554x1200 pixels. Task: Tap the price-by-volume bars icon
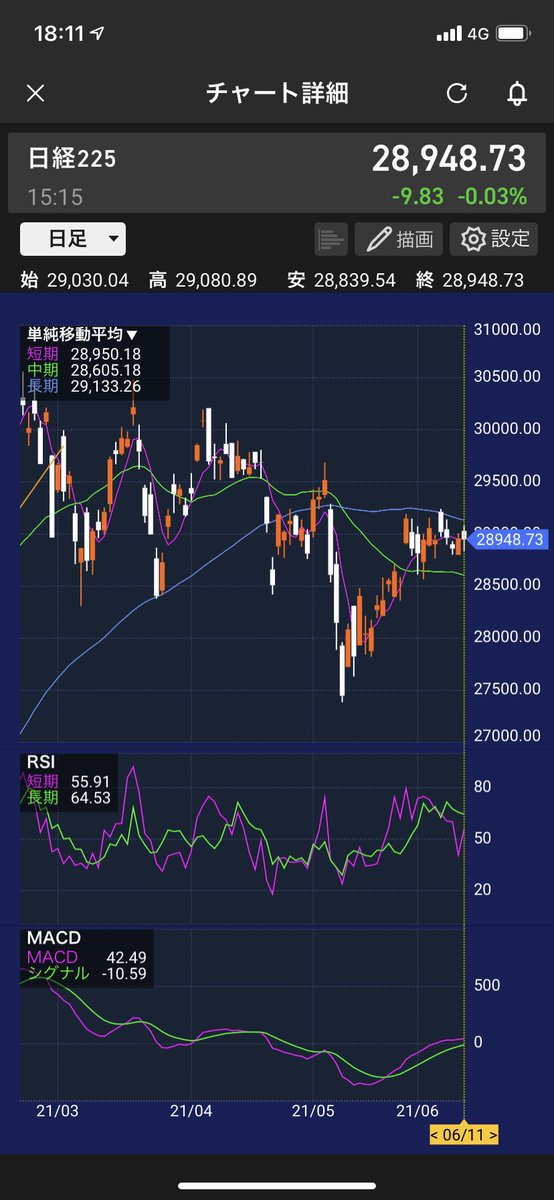click(x=331, y=239)
